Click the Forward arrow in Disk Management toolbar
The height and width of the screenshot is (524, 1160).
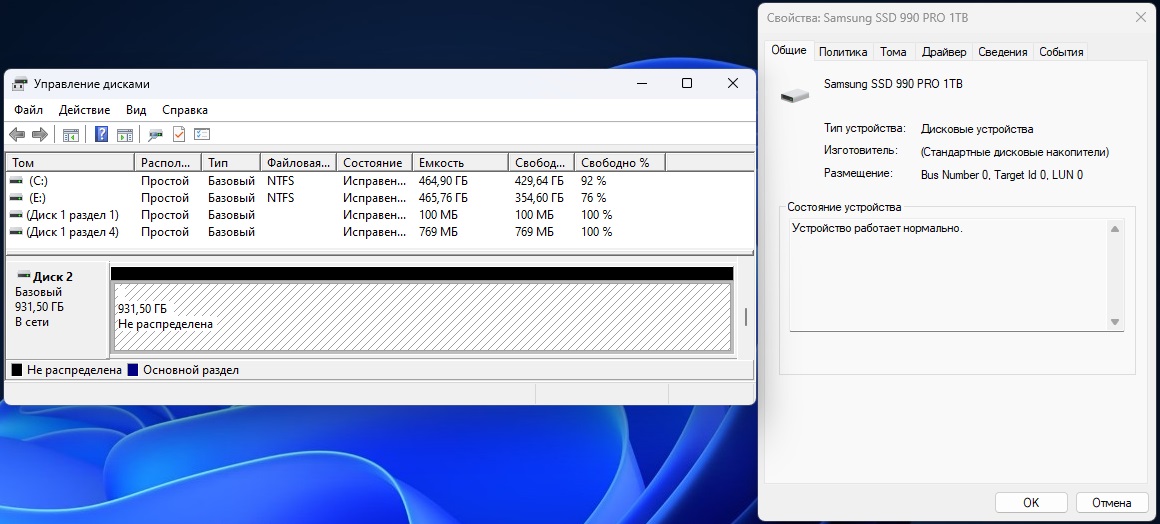[x=40, y=135]
